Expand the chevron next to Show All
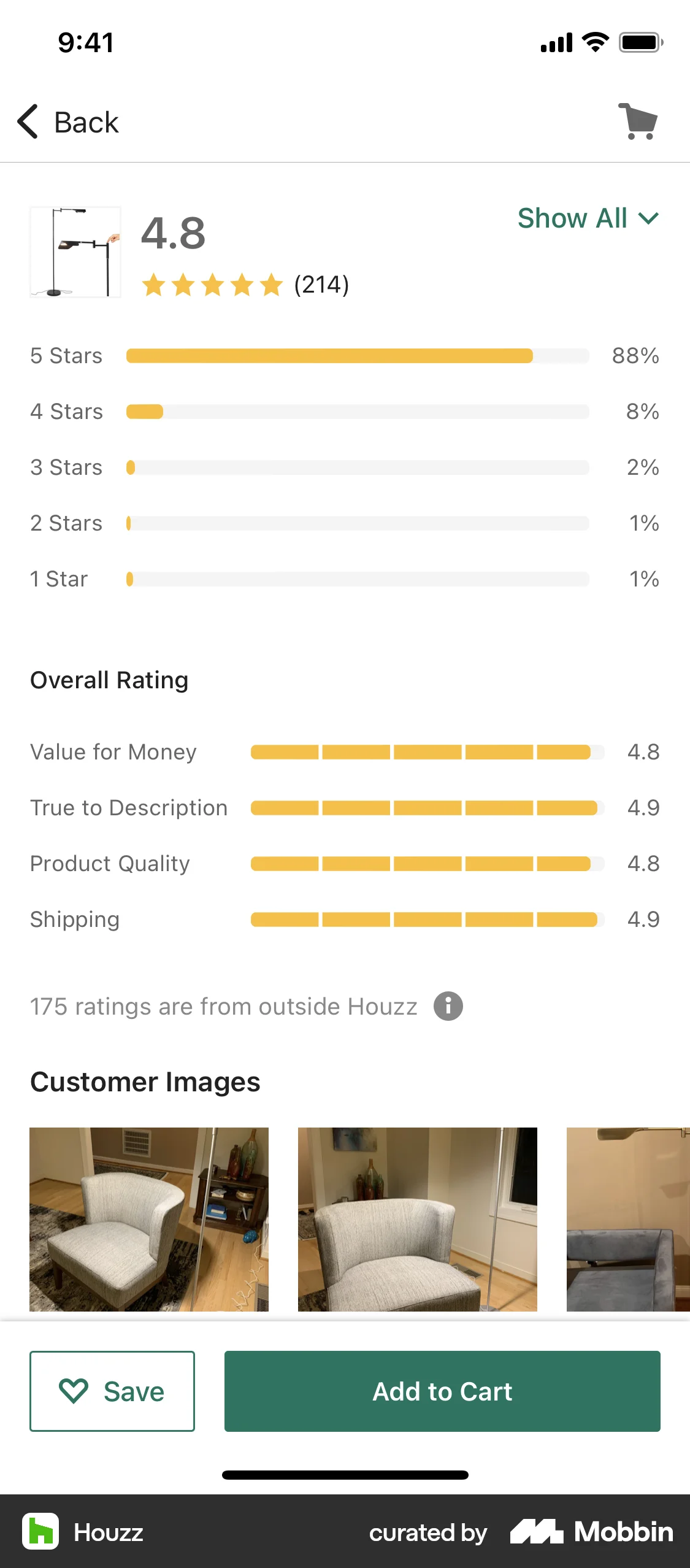This screenshot has width=690, height=1568. pyautogui.click(x=648, y=218)
